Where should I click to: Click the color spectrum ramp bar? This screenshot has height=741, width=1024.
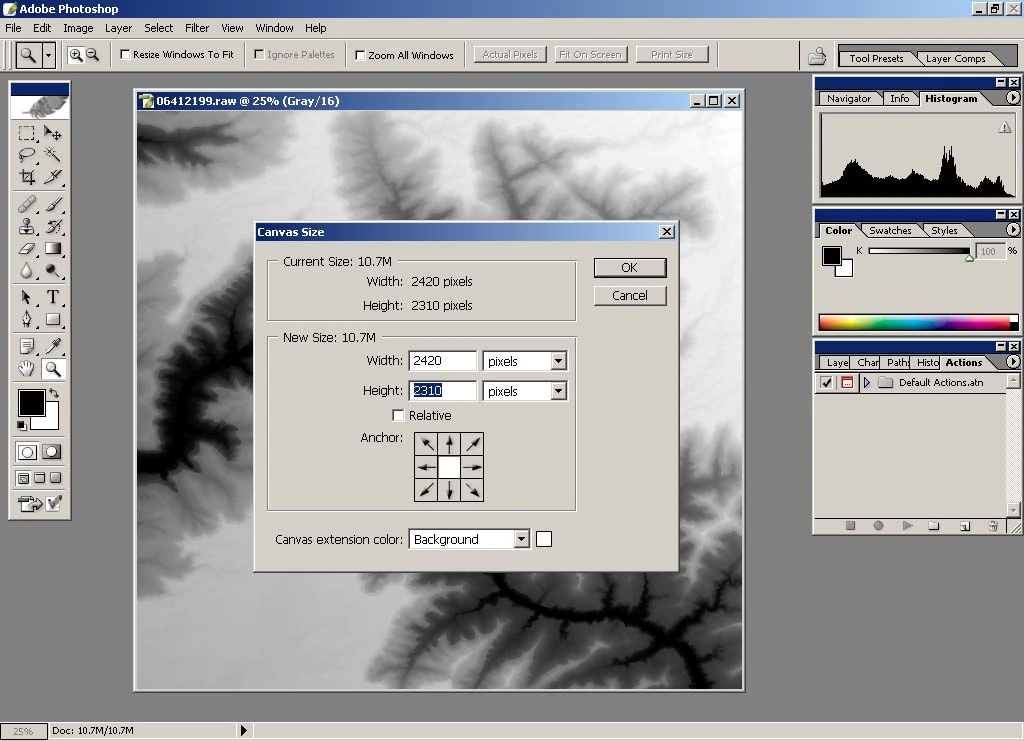click(913, 323)
